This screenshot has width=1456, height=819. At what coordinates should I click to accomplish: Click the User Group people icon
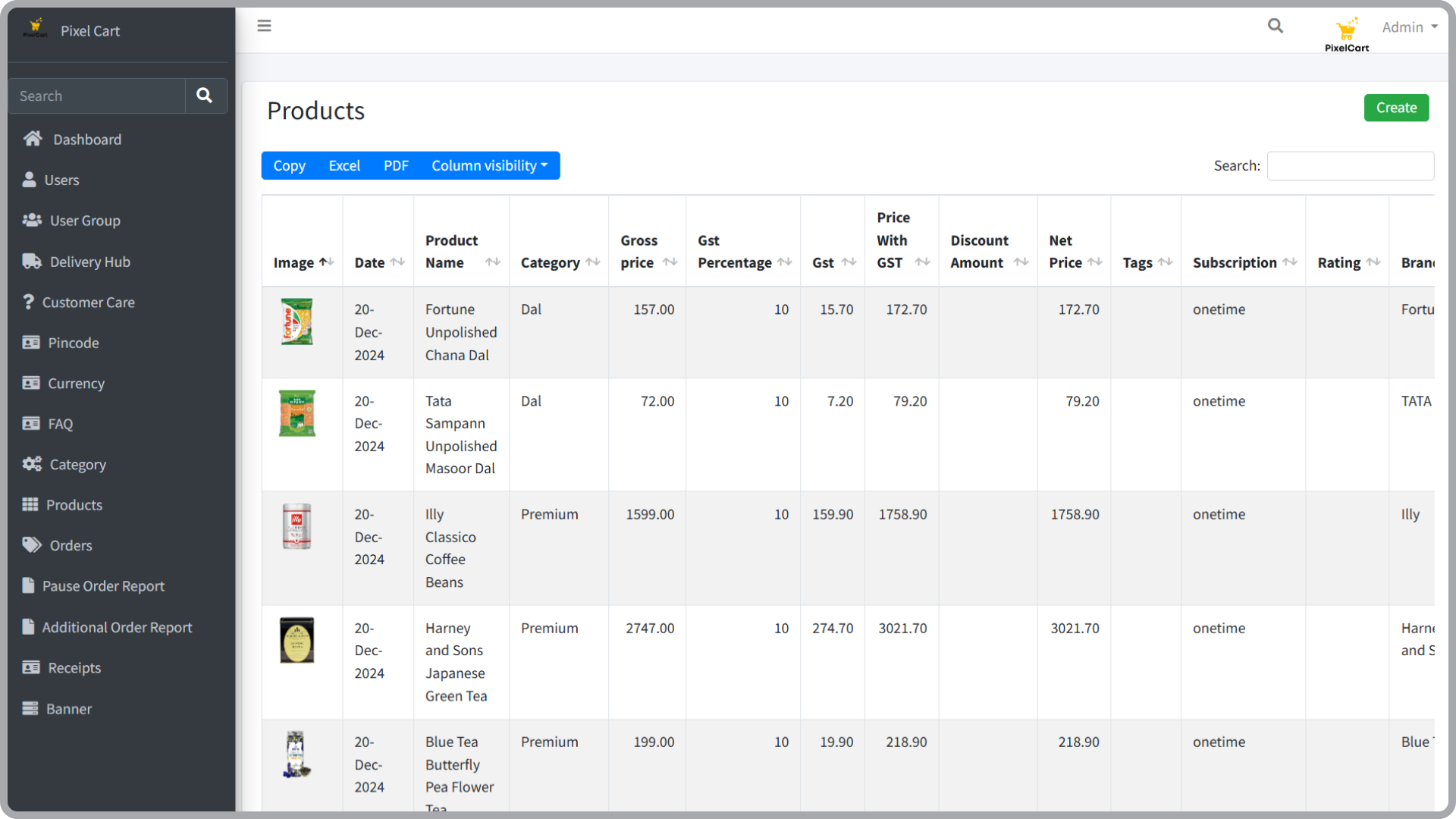pos(32,220)
